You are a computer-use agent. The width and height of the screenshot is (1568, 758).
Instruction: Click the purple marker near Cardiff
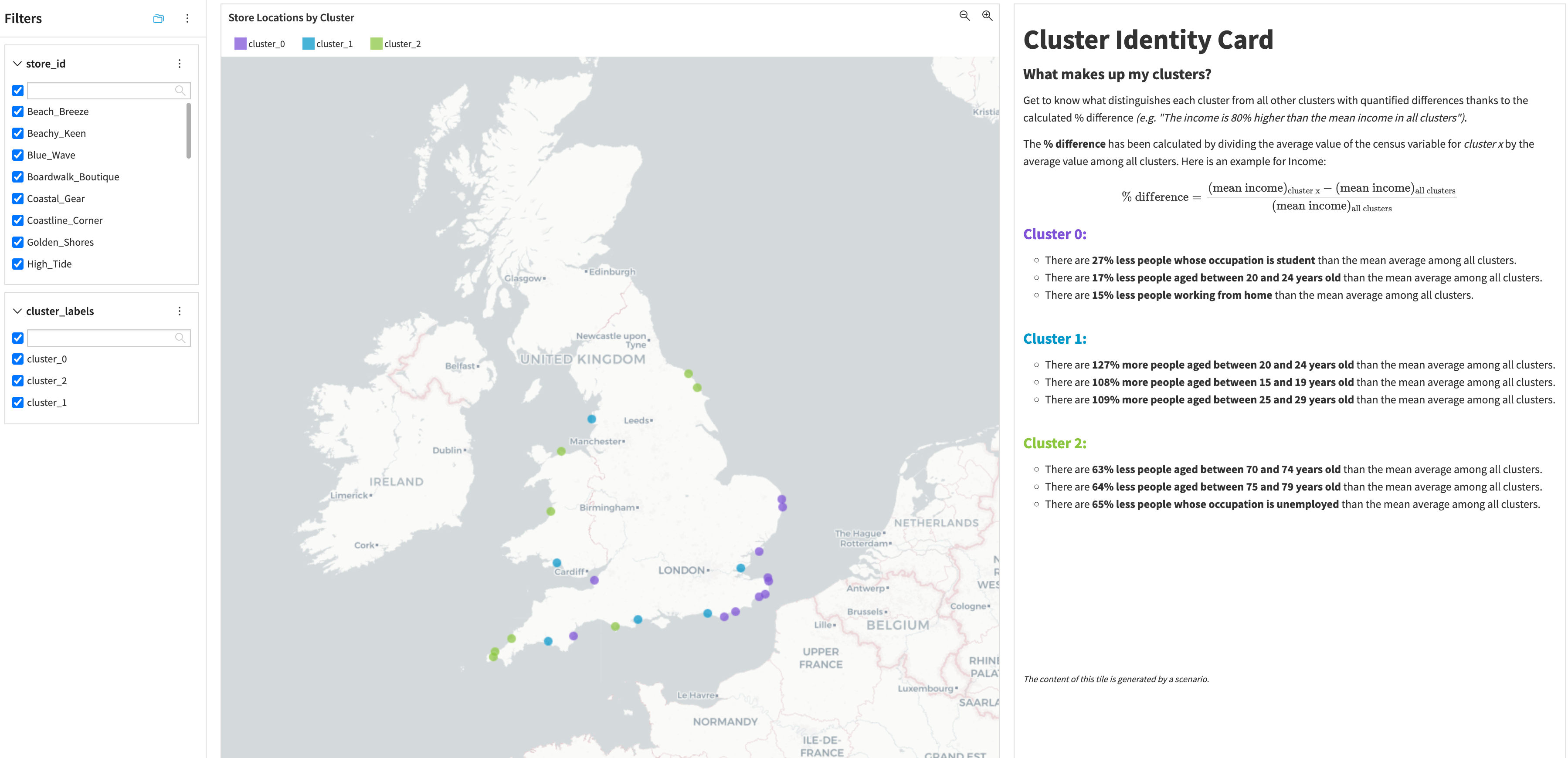[x=595, y=580]
